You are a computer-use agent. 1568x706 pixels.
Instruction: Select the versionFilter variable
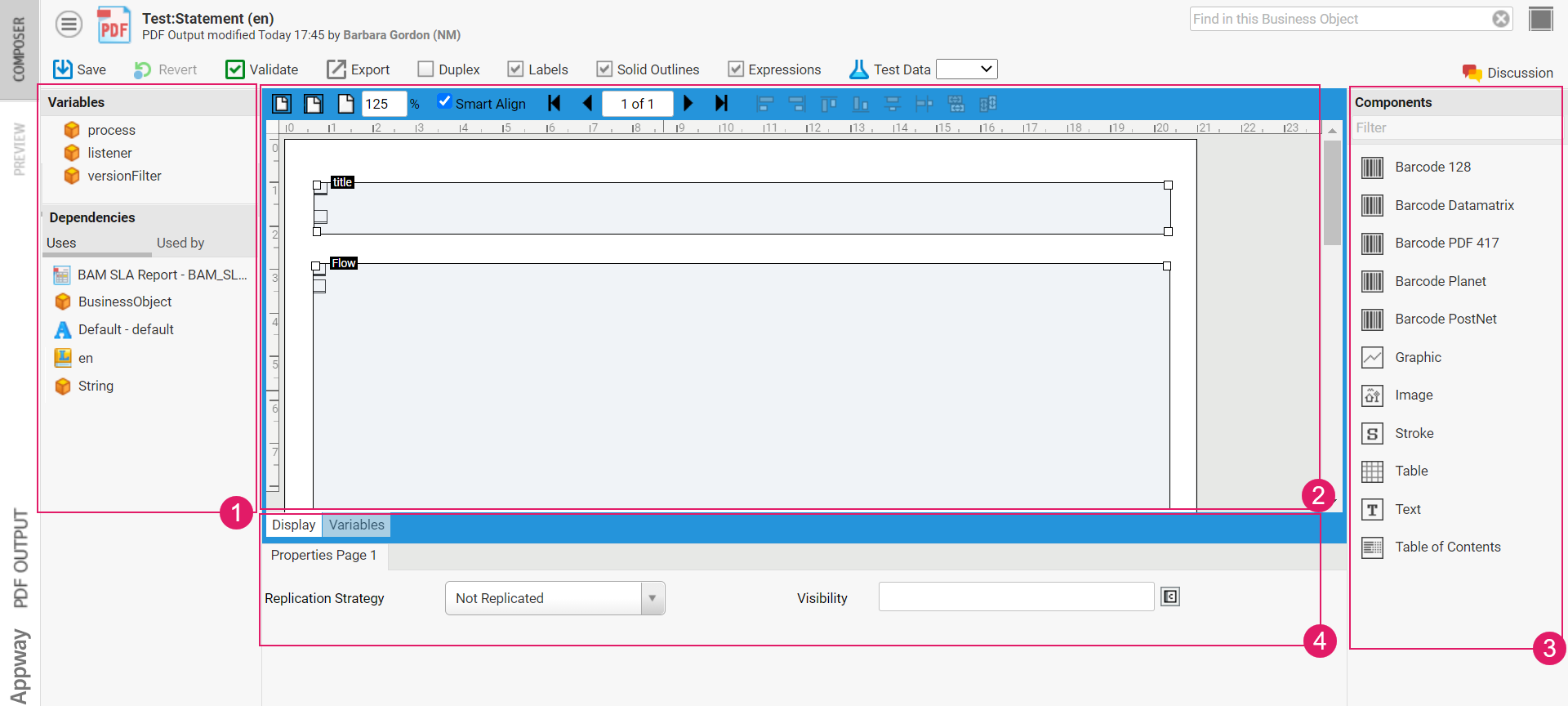click(124, 176)
